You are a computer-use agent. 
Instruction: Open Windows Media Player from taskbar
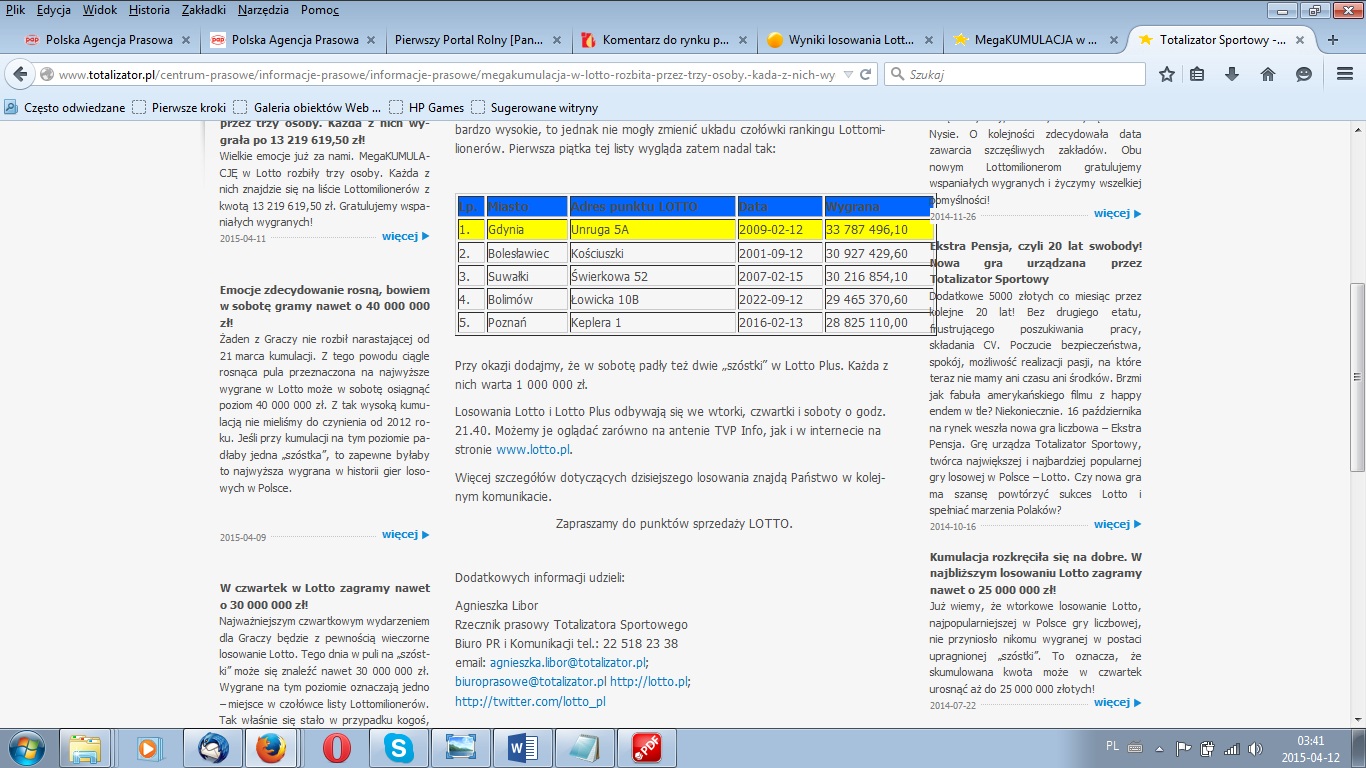click(x=149, y=748)
